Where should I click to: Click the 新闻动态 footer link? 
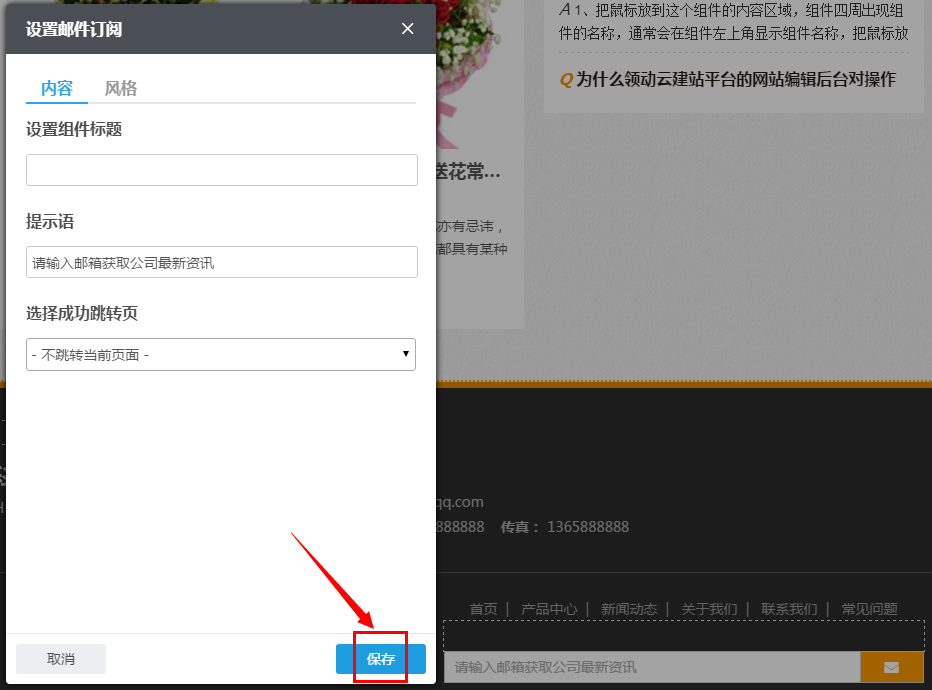[x=630, y=608]
